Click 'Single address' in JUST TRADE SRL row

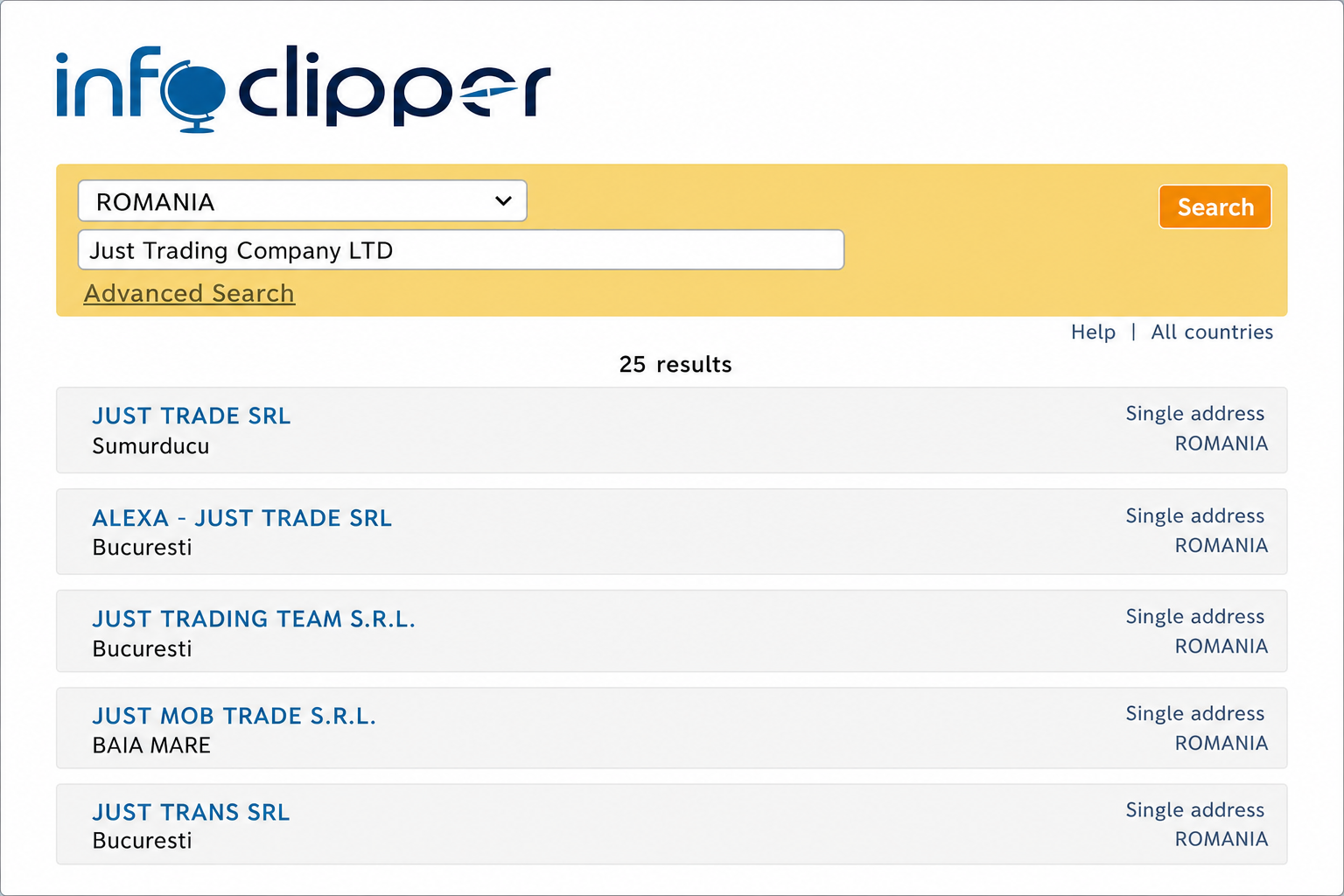(1195, 414)
